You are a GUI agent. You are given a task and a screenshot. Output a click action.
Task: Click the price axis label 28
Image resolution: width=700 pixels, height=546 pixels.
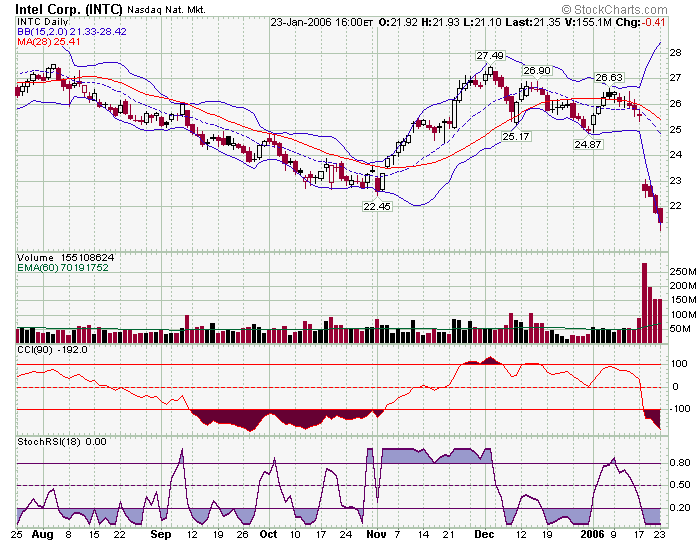pos(675,53)
